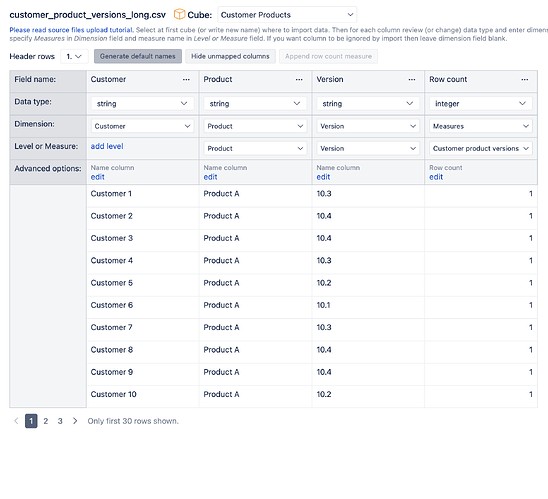Open the Measures dimension dropdown

click(x=481, y=126)
